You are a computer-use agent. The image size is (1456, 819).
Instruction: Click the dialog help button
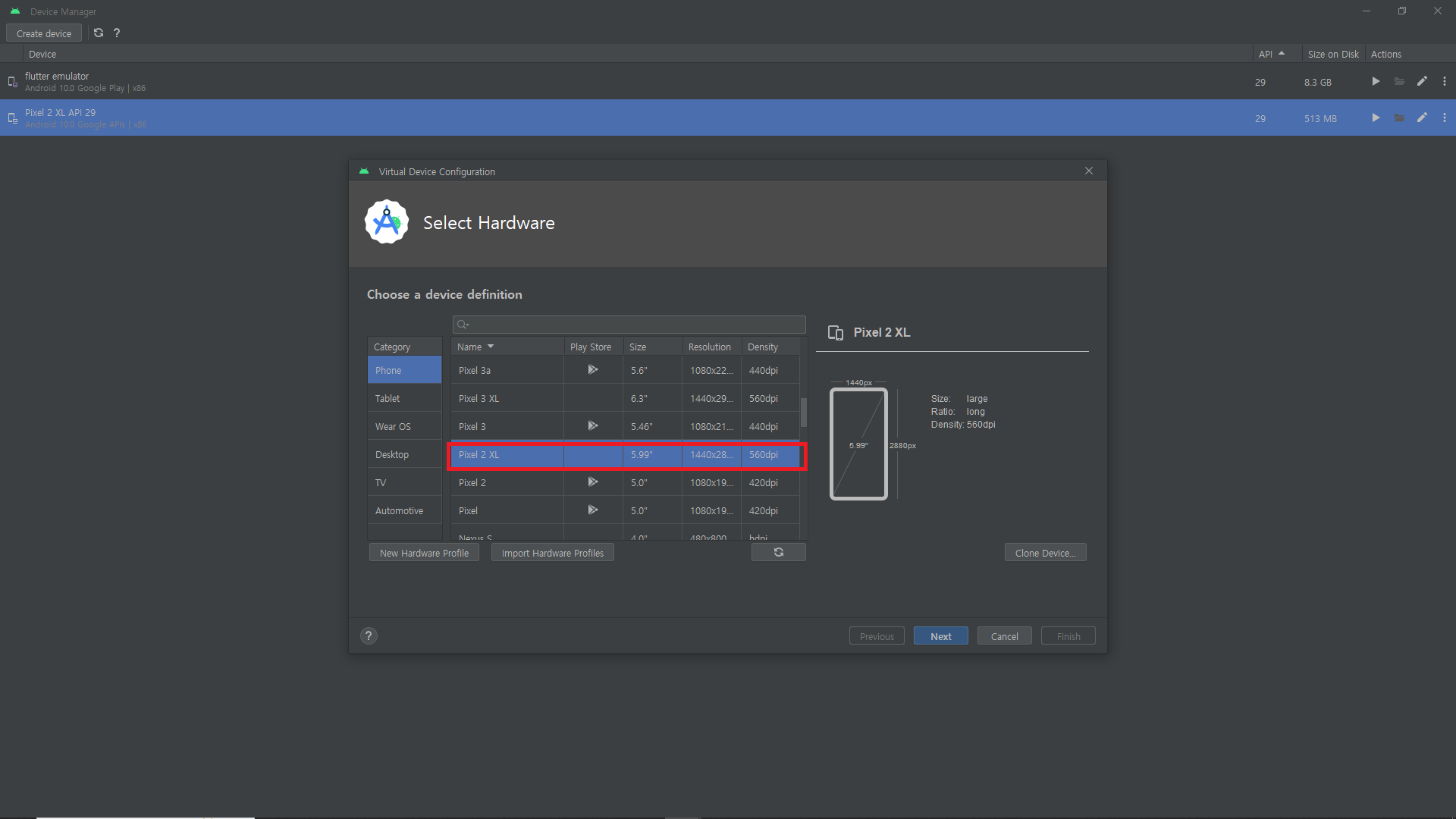369,636
